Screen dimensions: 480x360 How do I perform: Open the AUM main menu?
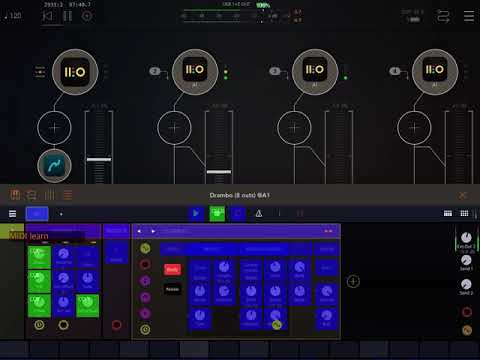469,16
